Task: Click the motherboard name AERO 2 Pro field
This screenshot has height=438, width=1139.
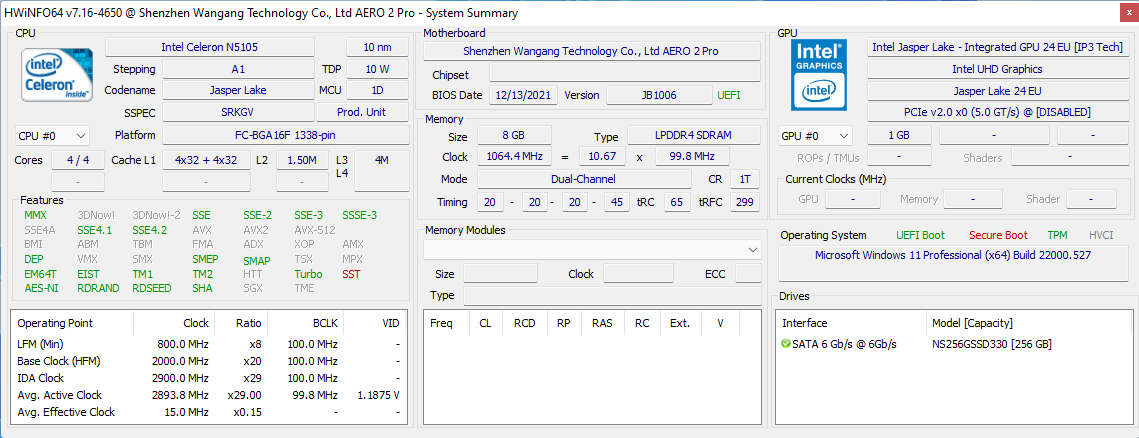Action: [592, 51]
